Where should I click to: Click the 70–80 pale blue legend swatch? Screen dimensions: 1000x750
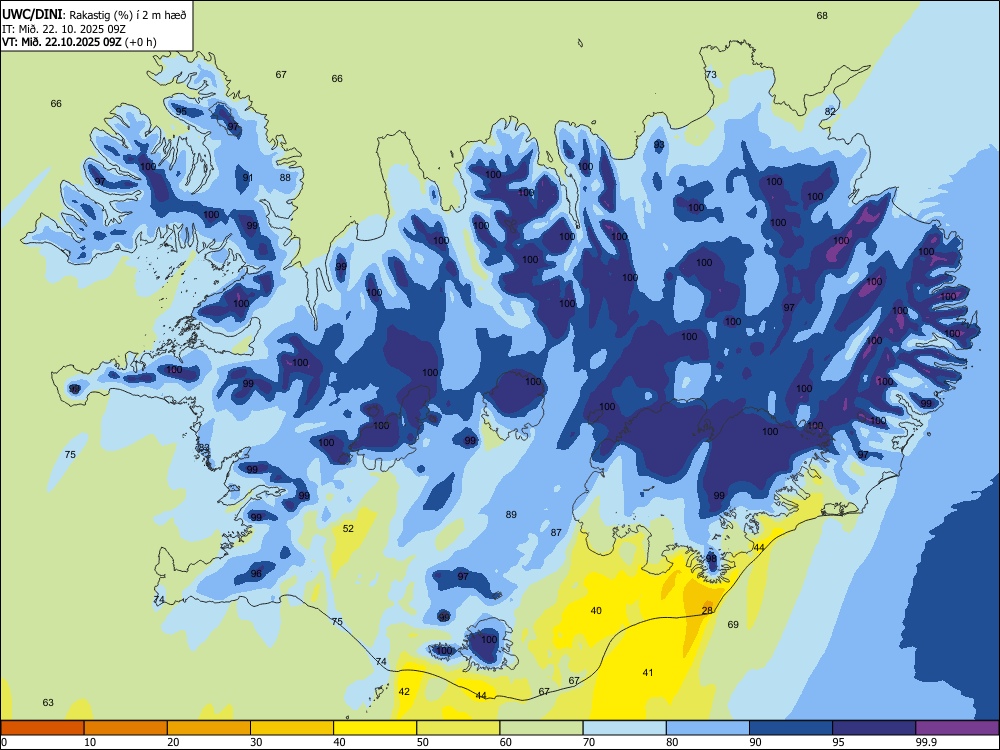[x=624, y=728]
